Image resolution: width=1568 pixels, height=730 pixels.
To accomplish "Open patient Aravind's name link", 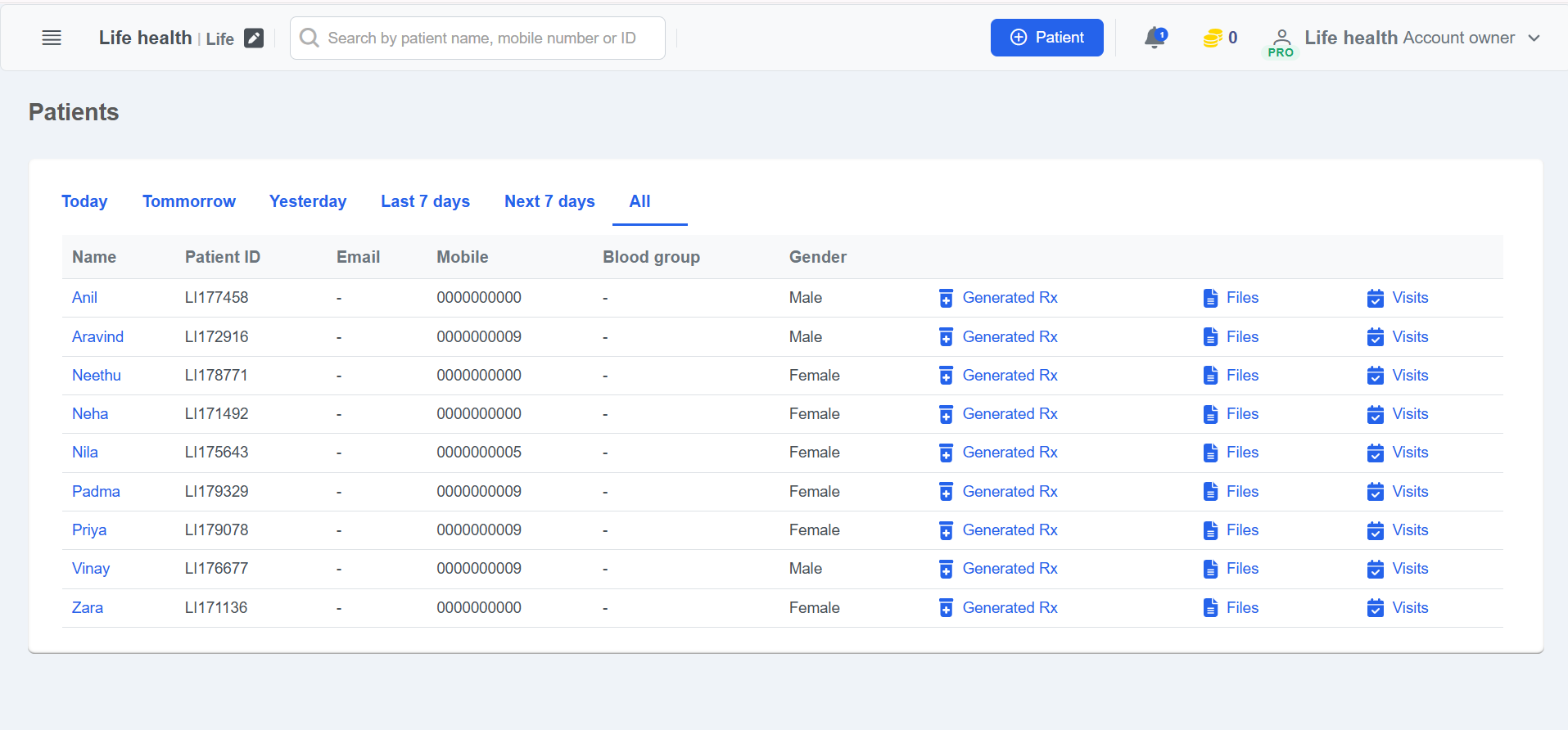I will [97, 336].
